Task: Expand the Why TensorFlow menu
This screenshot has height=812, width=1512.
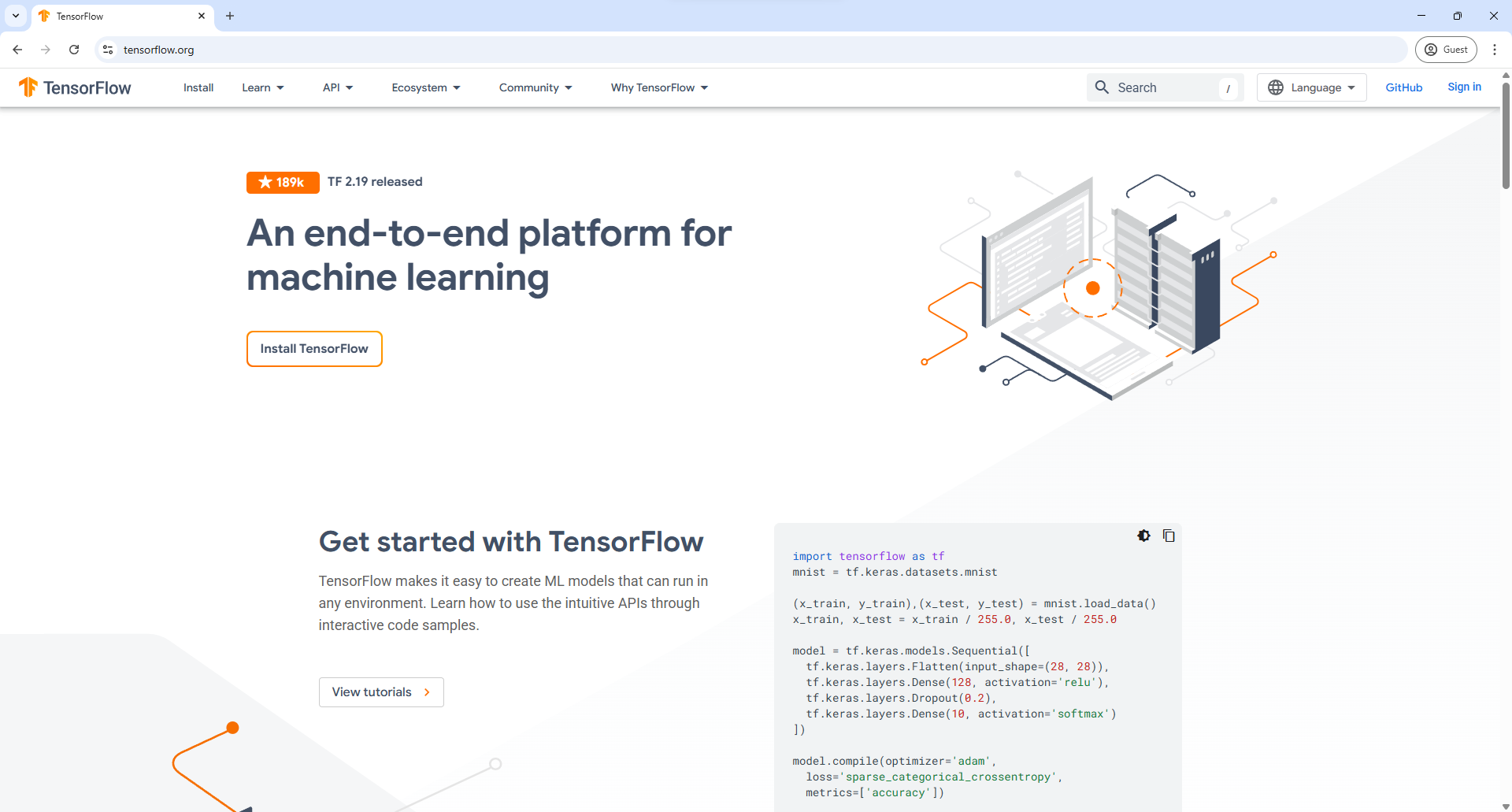Action: [x=660, y=87]
